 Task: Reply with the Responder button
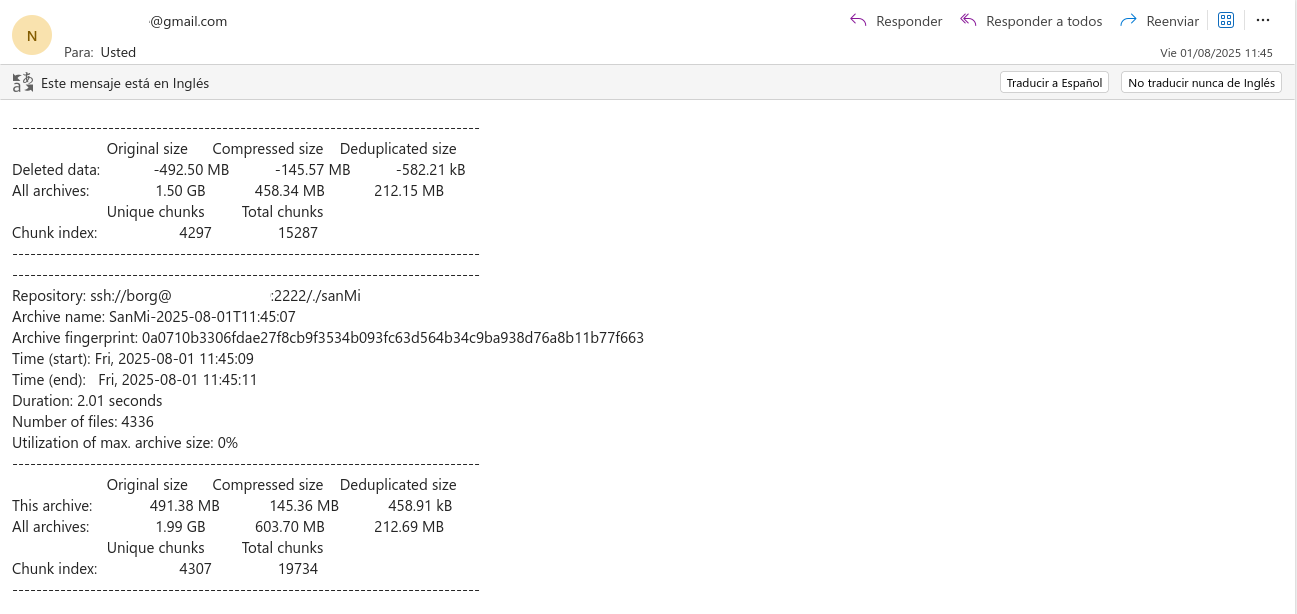tap(896, 21)
